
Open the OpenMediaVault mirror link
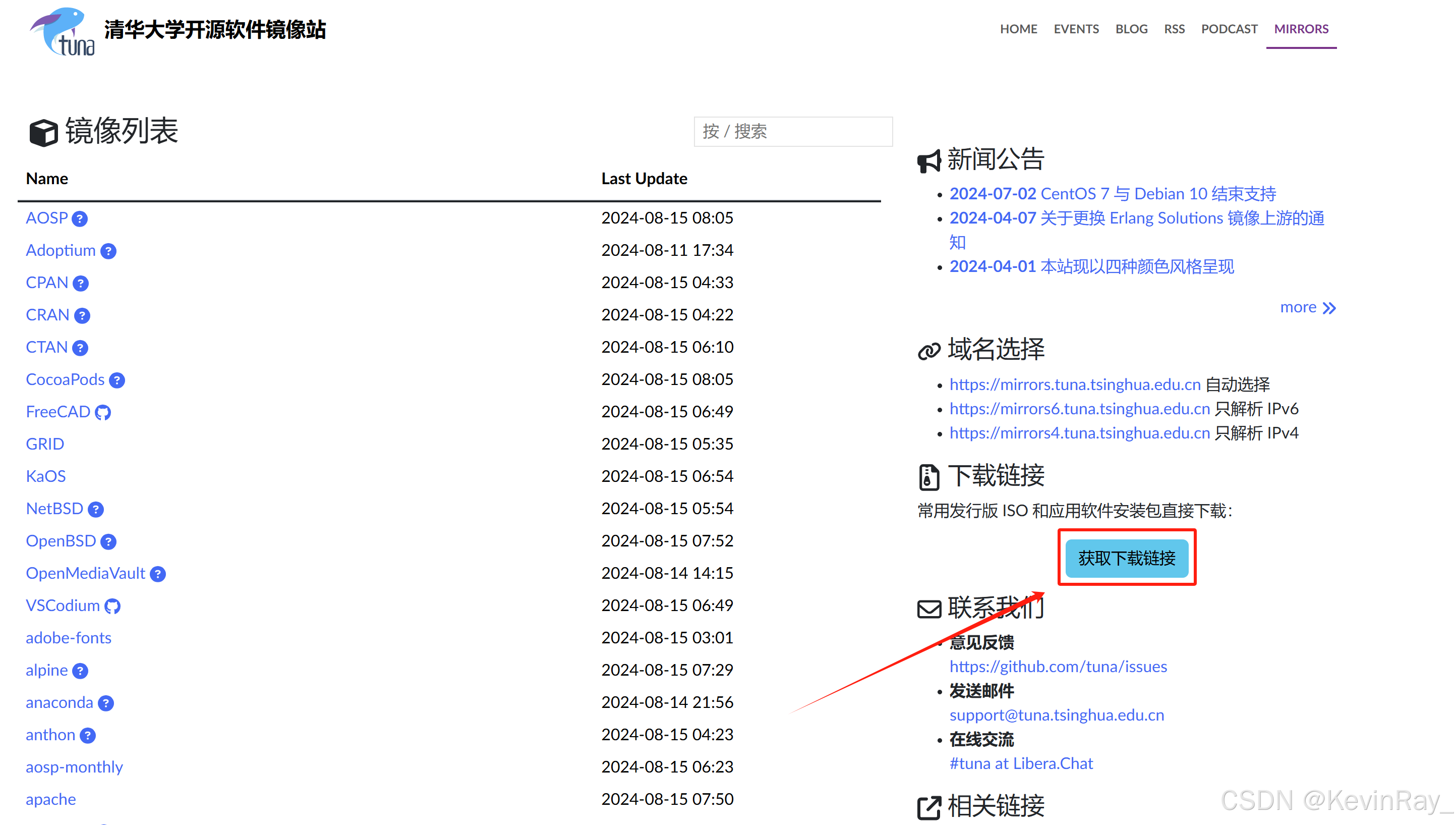point(86,573)
